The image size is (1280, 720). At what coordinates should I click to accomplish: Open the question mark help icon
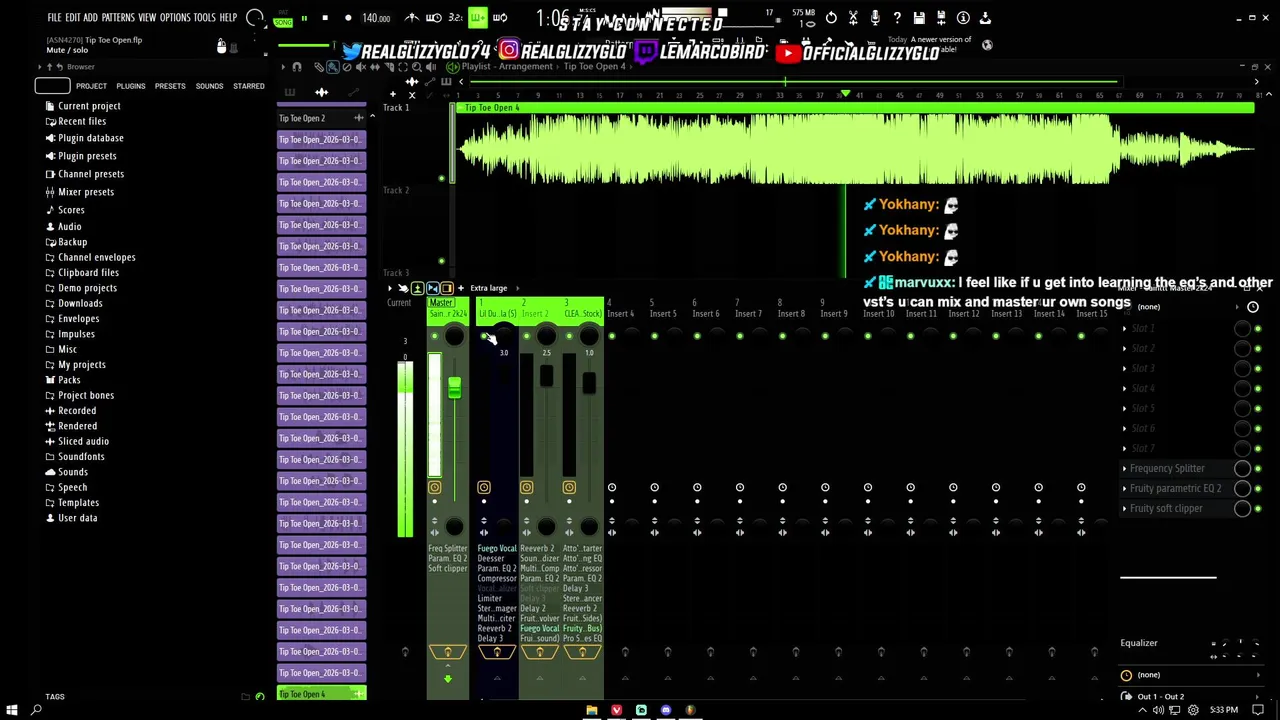[x=897, y=18]
